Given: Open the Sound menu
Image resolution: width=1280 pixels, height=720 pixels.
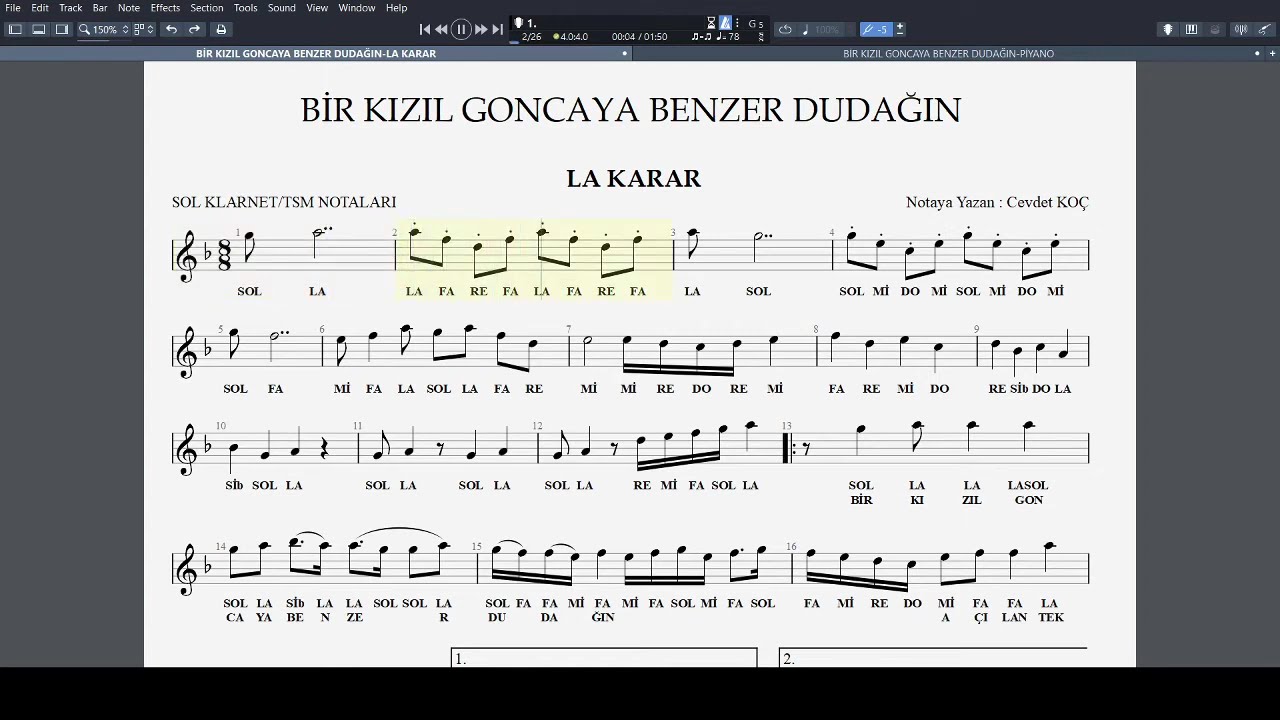Looking at the screenshot, I should pyautogui.click(x=281, y=8).
